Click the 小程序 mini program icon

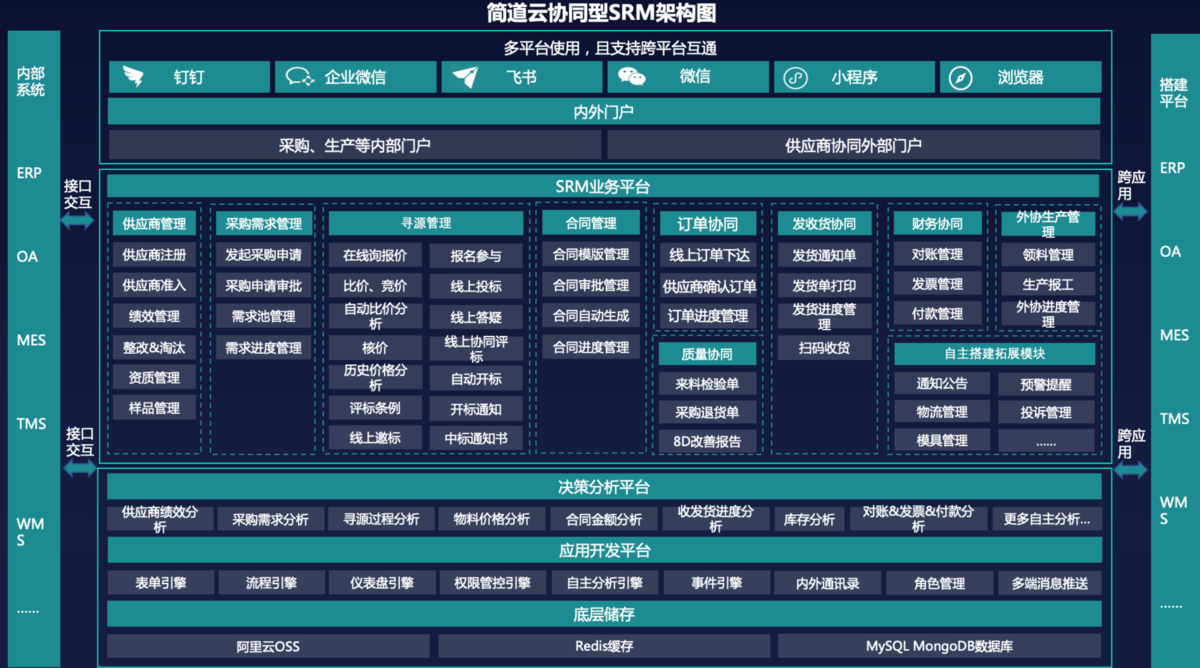[795, 78]
